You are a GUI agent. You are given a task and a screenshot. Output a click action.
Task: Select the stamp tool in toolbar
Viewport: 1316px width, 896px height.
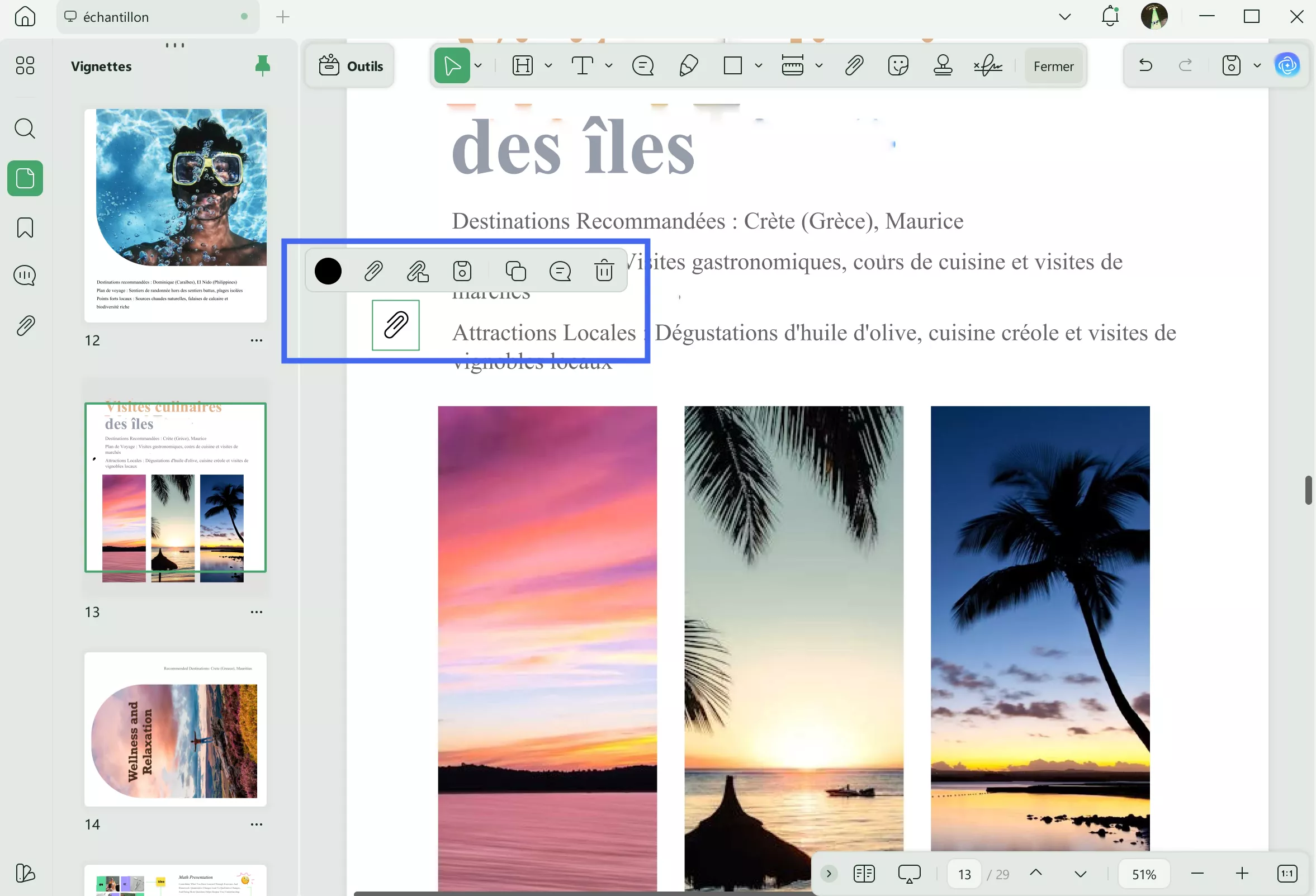point(943,65)
